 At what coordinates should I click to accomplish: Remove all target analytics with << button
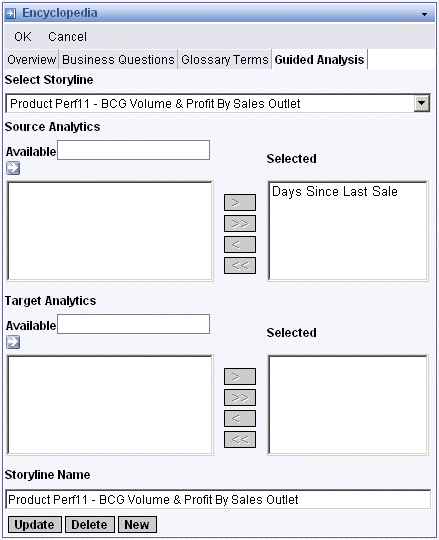240,439
